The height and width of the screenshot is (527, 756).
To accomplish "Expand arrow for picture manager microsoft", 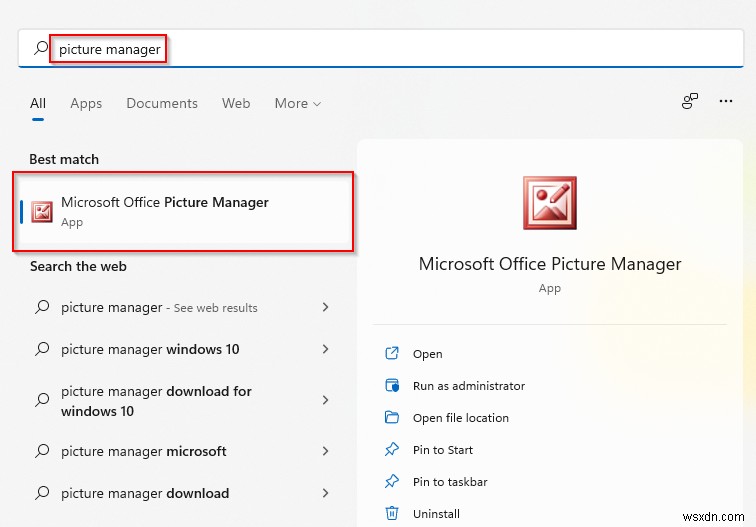I will coord(325,451).
